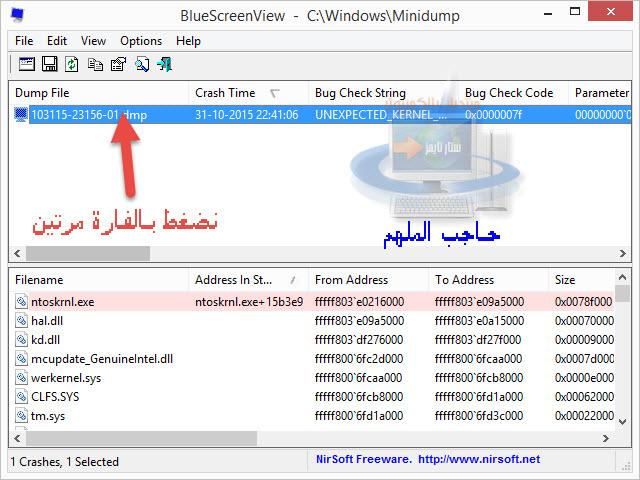Click the file icon next to hal.dll
This screenshot has height=480, width=640.
click(21, 320)
